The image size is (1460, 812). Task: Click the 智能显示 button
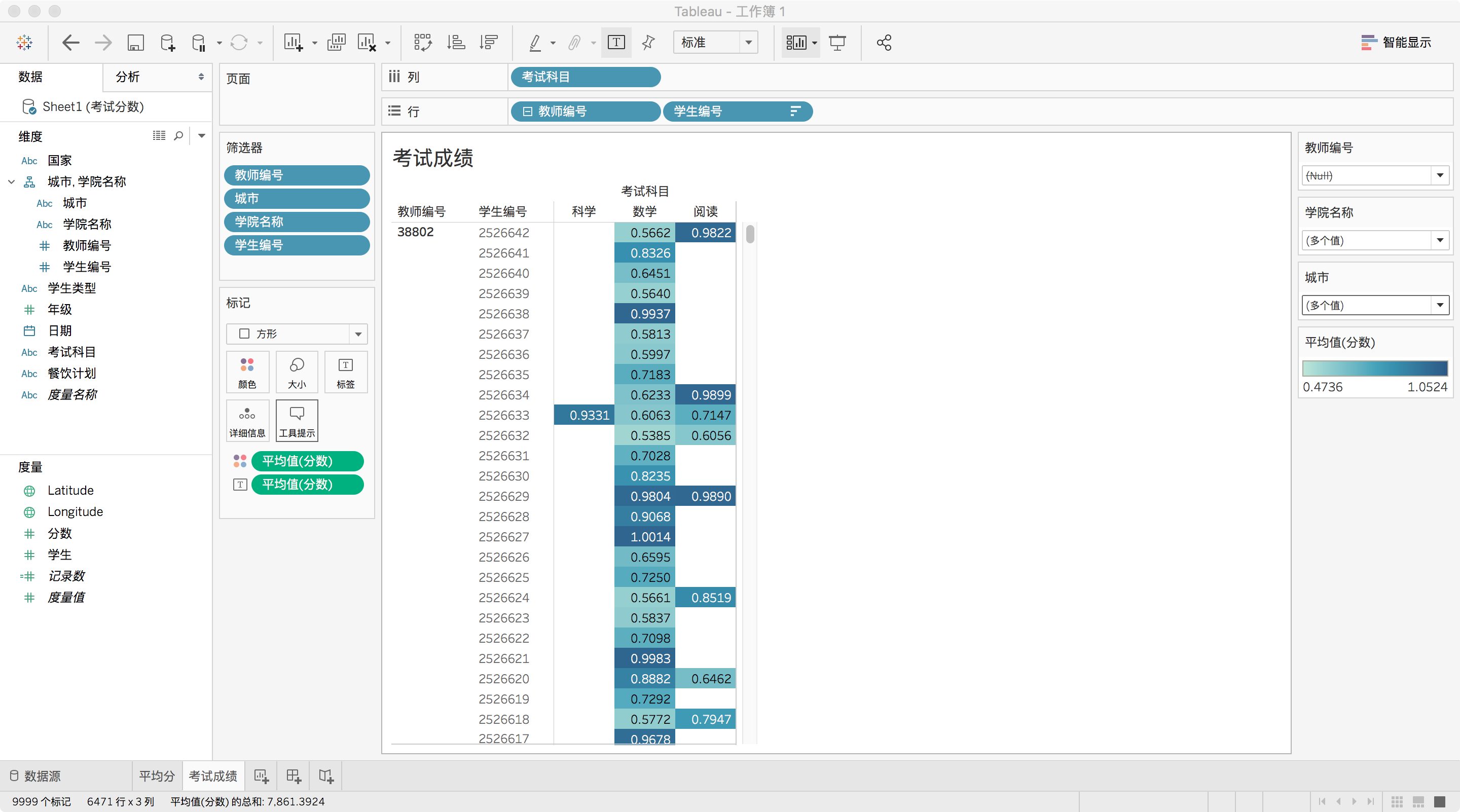1396,43
